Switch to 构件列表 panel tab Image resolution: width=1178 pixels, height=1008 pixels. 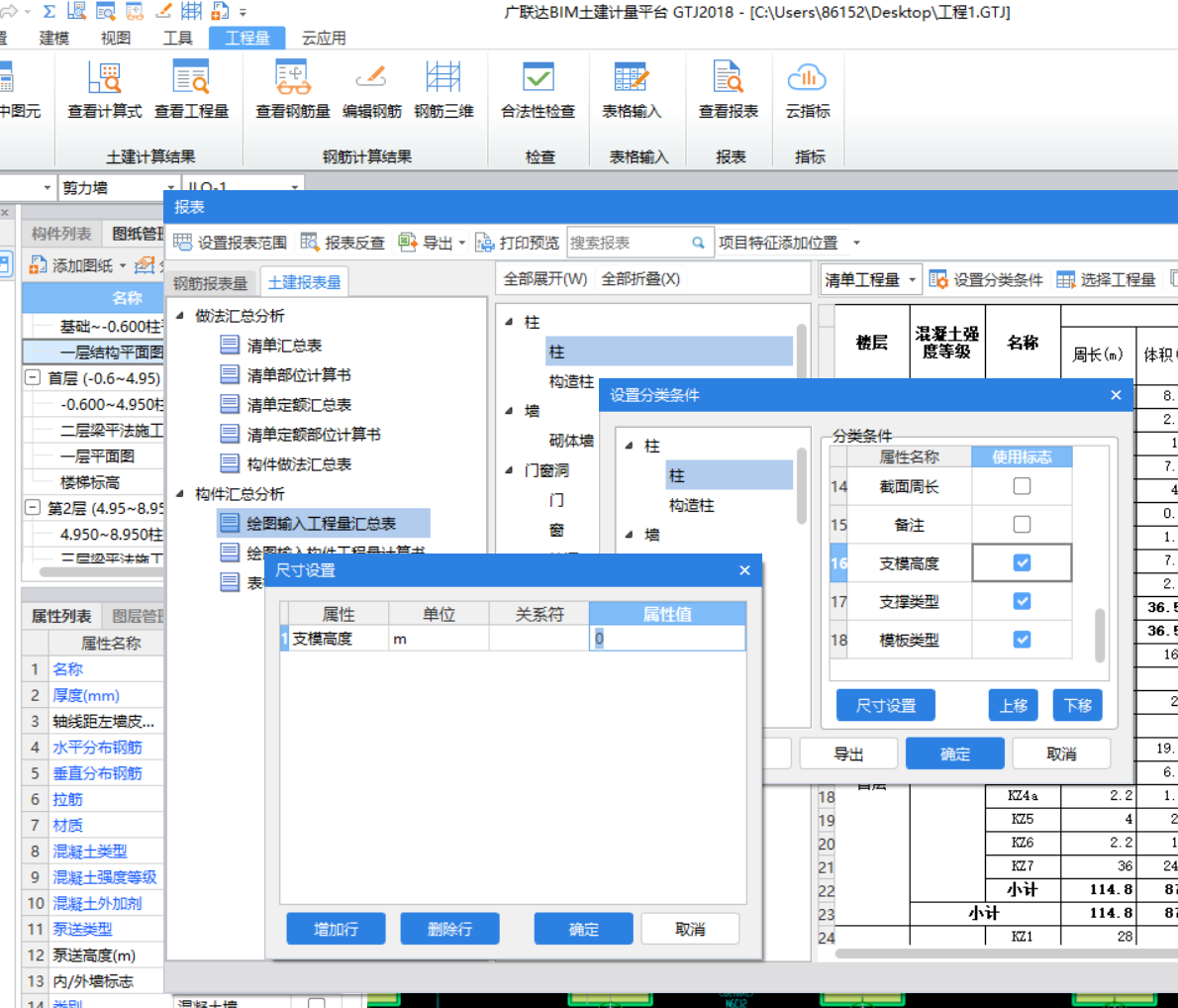coord(61,234)
